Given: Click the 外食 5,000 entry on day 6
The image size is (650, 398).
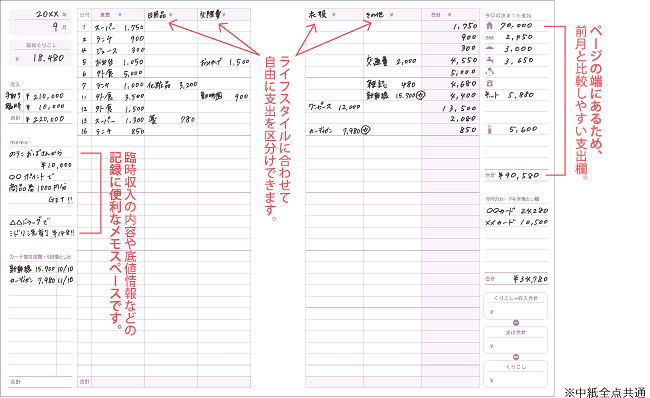Looking at the screenshot, I should point(119,73).
